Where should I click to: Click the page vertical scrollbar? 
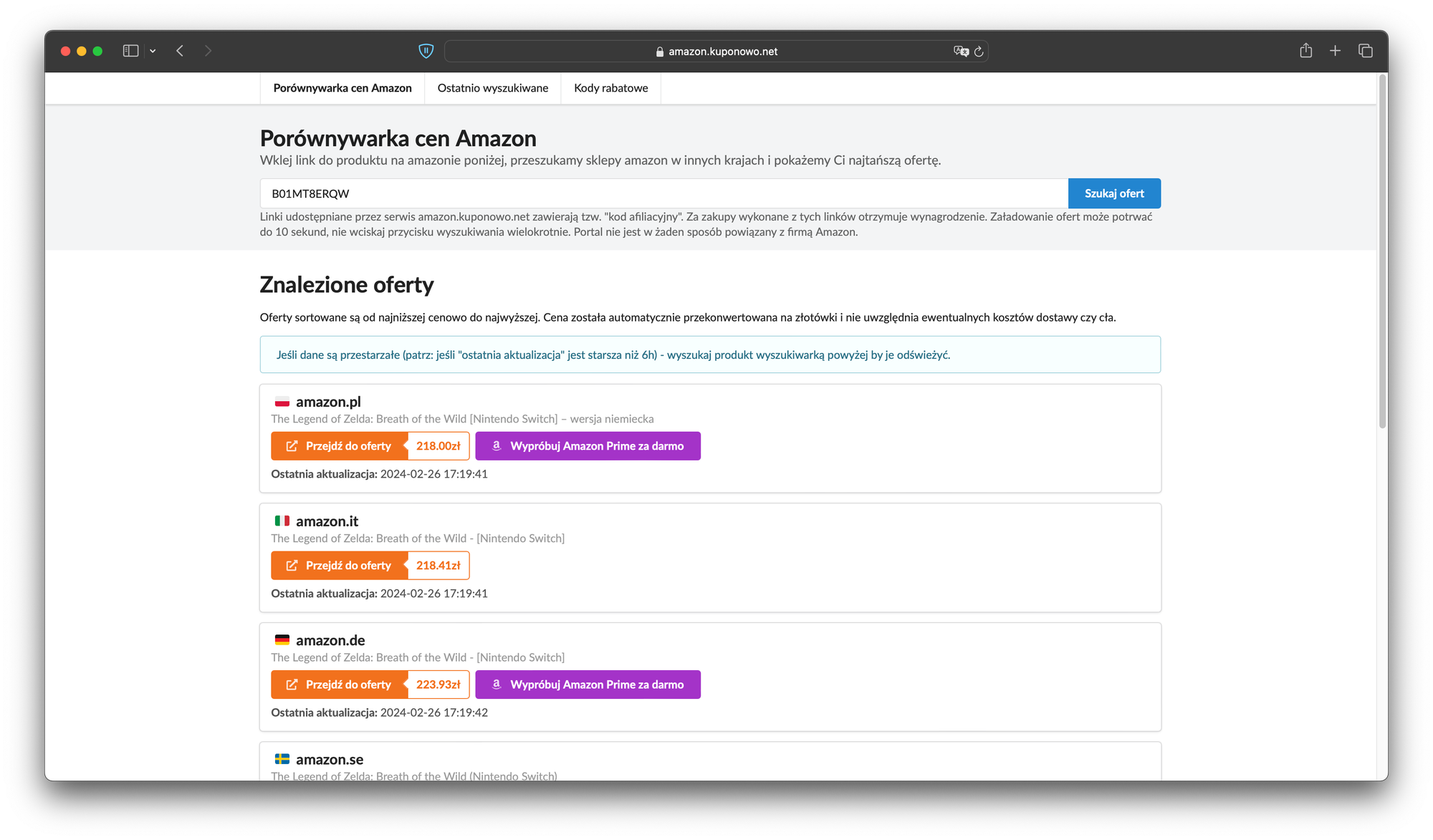tap(1382, 251)
